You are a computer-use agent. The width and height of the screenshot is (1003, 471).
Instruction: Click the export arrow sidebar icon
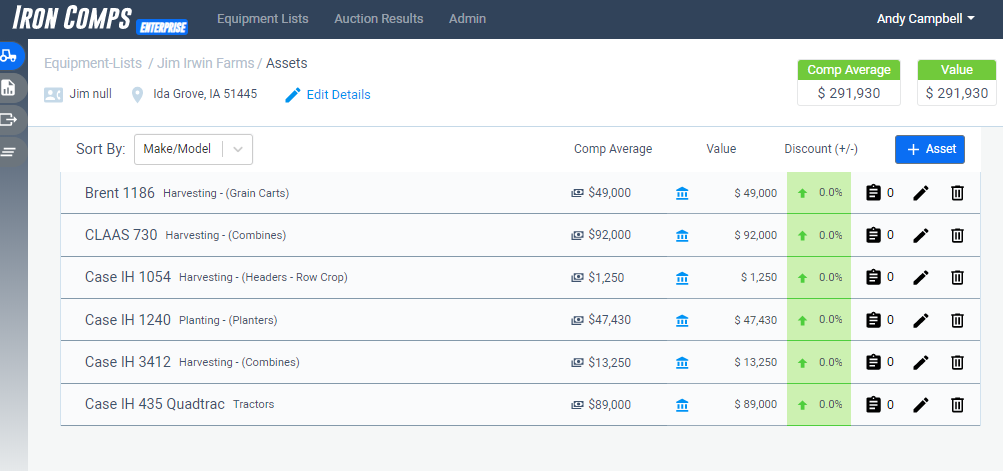pyautogui.click(x=8, y=120)
